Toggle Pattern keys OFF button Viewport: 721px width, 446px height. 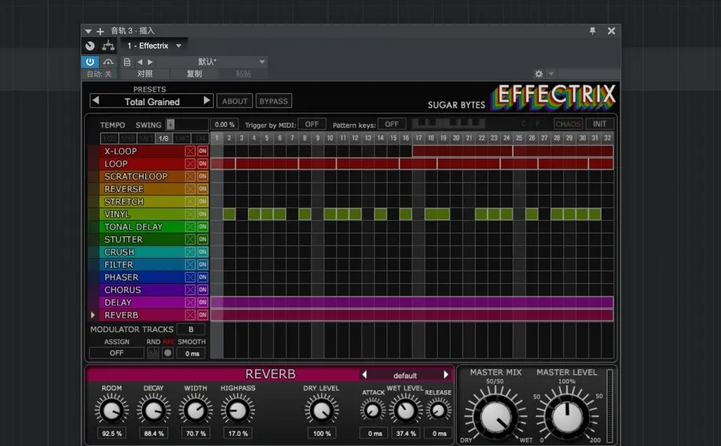pyautogui.click(x=391, y=124)
